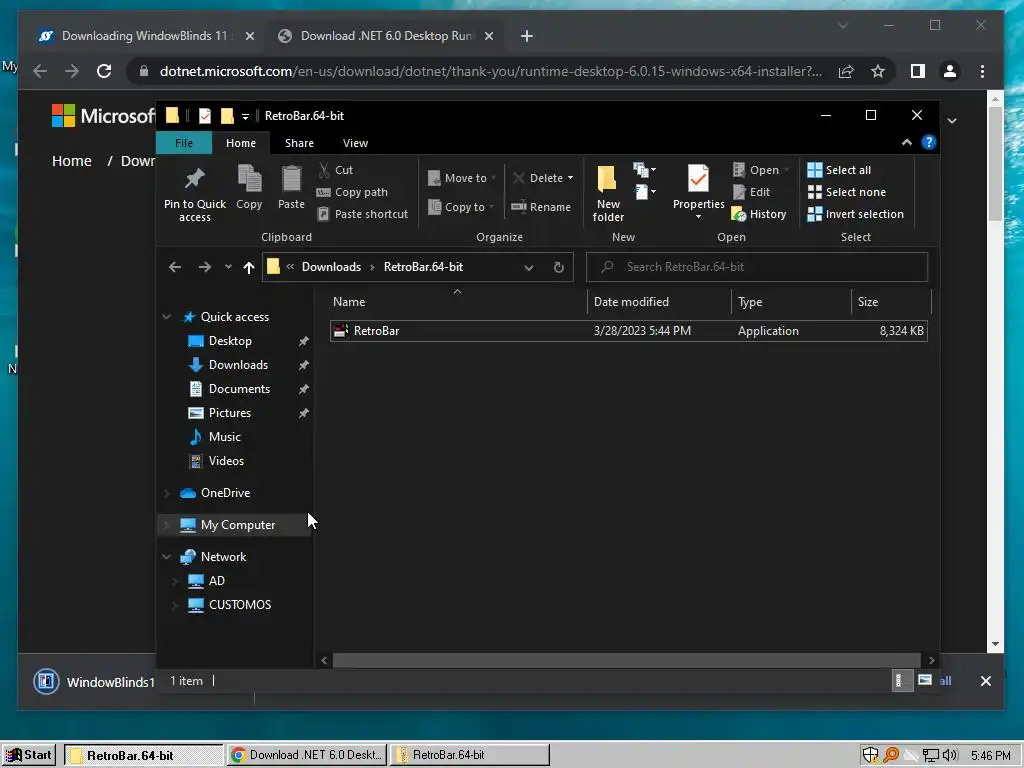Click the Start button on taskbar
This screenshot has width=1024, height=768.
point(29,755)
